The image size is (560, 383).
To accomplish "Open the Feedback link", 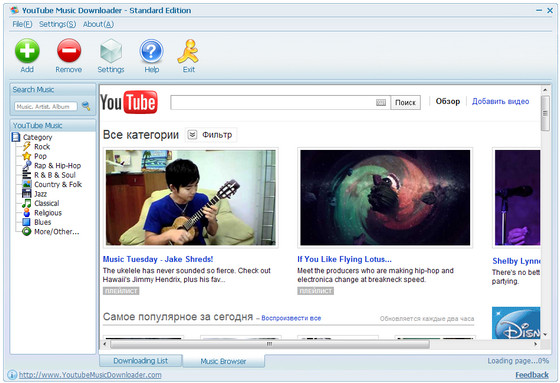I will click(532, 375).
